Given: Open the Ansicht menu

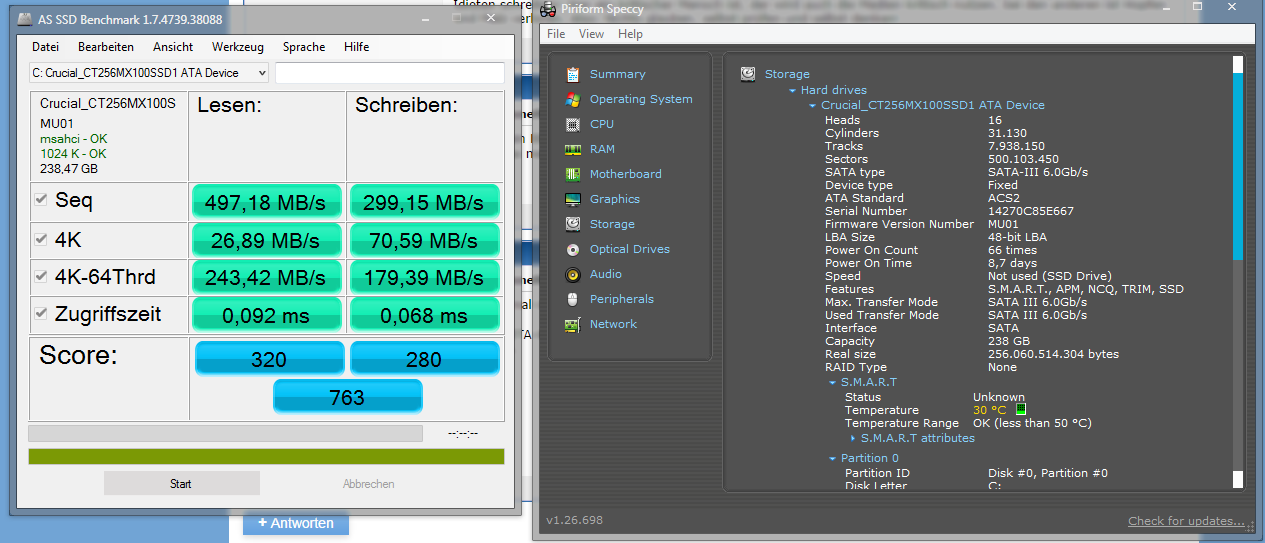Looking at the screenshot, I should [173, 47].
